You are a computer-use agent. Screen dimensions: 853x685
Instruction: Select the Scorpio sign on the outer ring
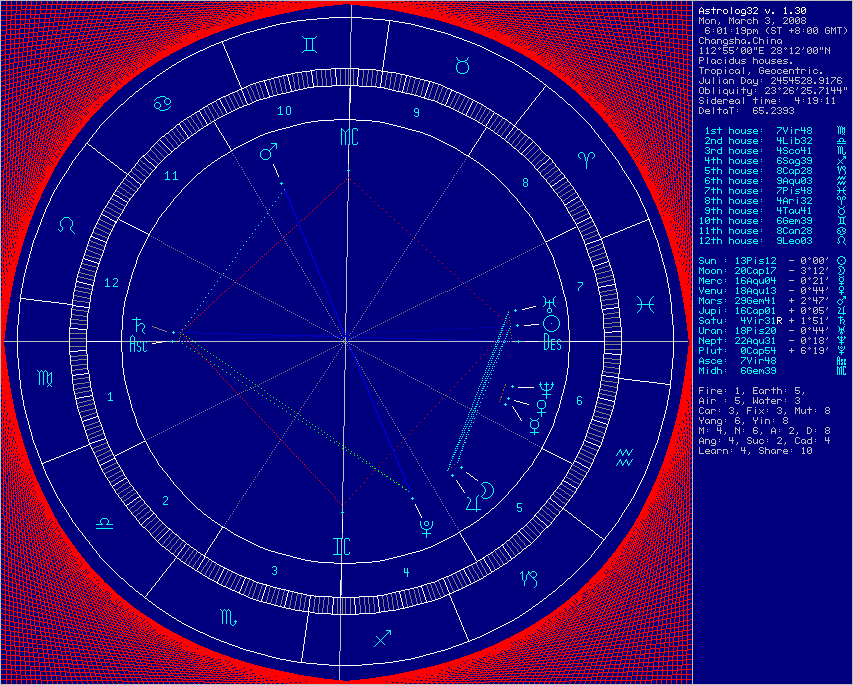pyautogui.click(x=229, y=619)
